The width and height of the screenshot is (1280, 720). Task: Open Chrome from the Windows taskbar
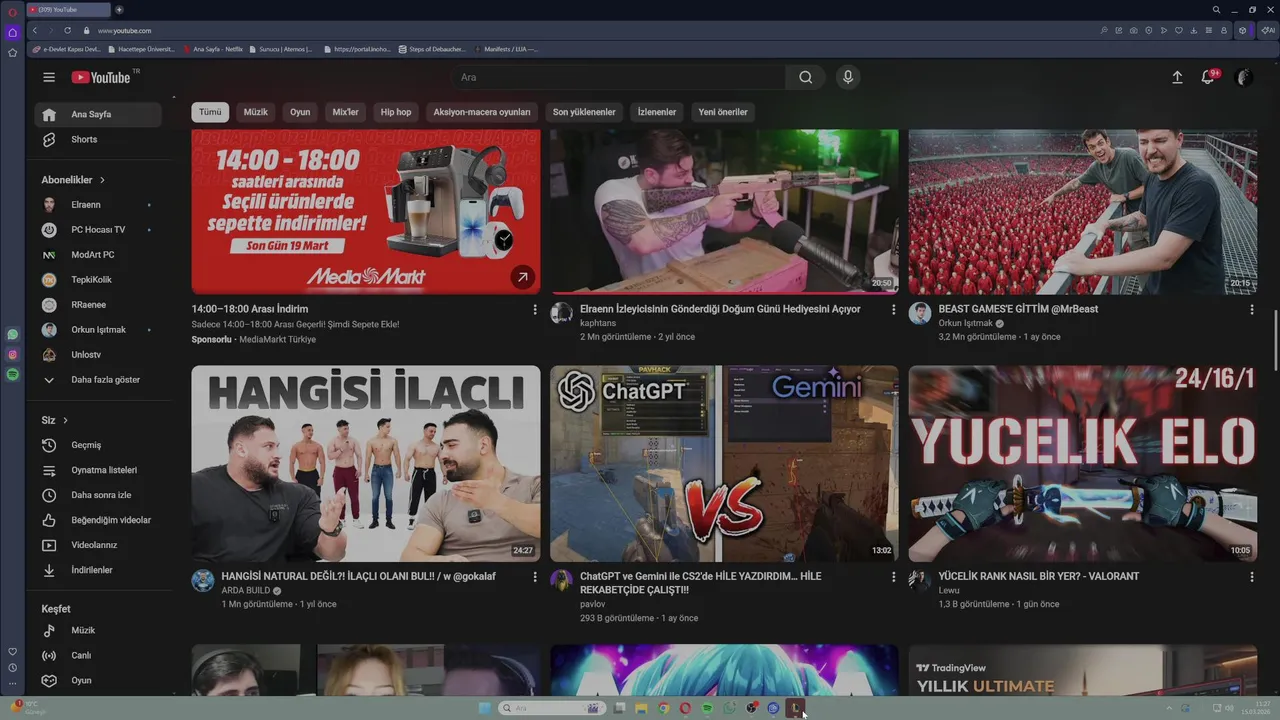pyautogui.click(x=663, y=708)
